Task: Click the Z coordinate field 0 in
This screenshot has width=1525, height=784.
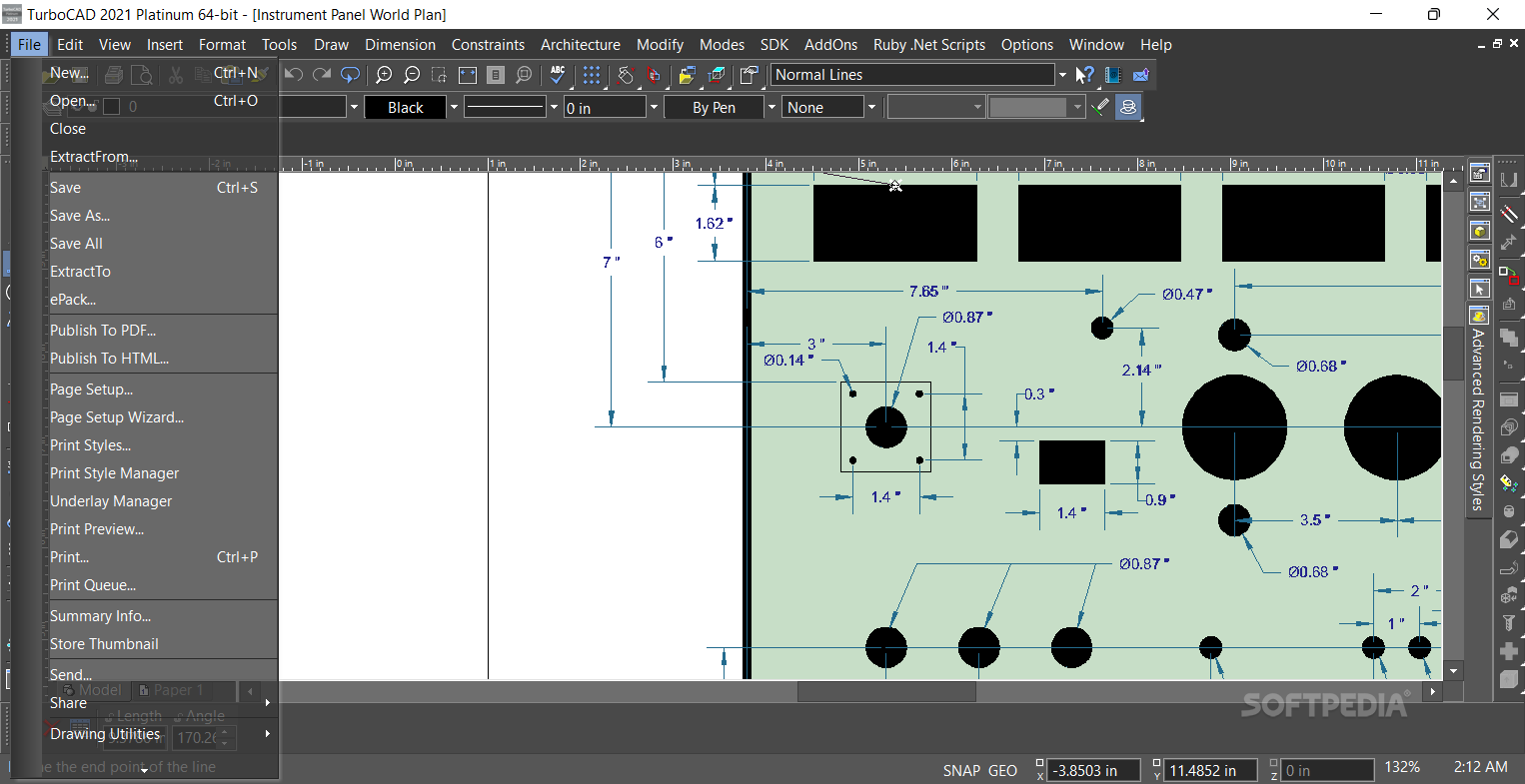Action: point(1328,770)
